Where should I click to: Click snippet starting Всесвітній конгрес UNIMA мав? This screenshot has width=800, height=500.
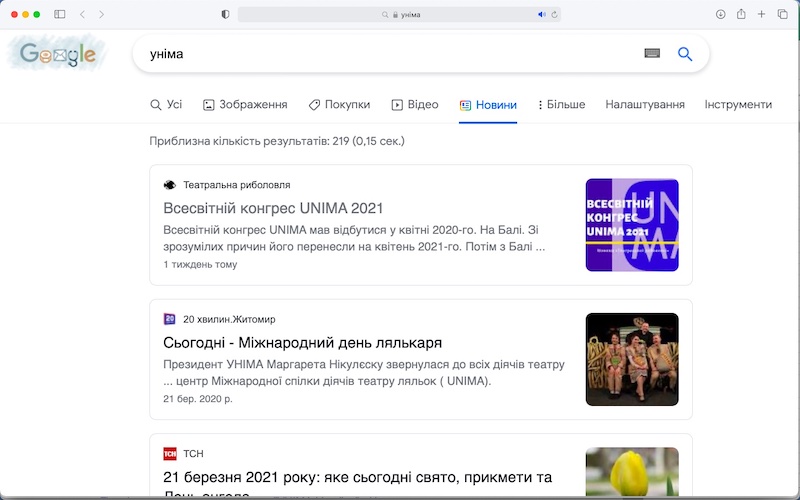(354, 238)
